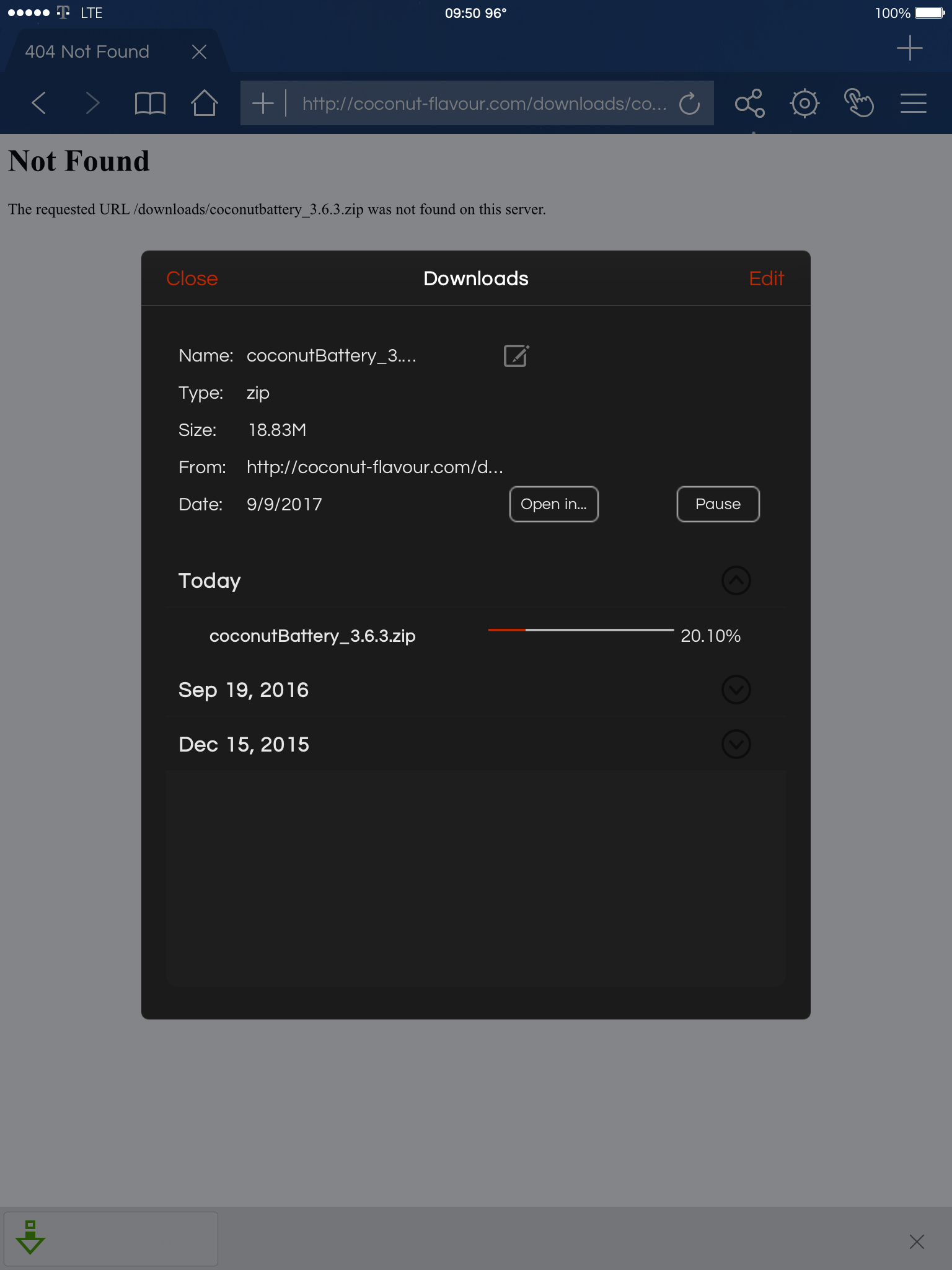Close the Downloads dialog
Image resolution: width=952 pixels, height=1270 pixels.
192,278
